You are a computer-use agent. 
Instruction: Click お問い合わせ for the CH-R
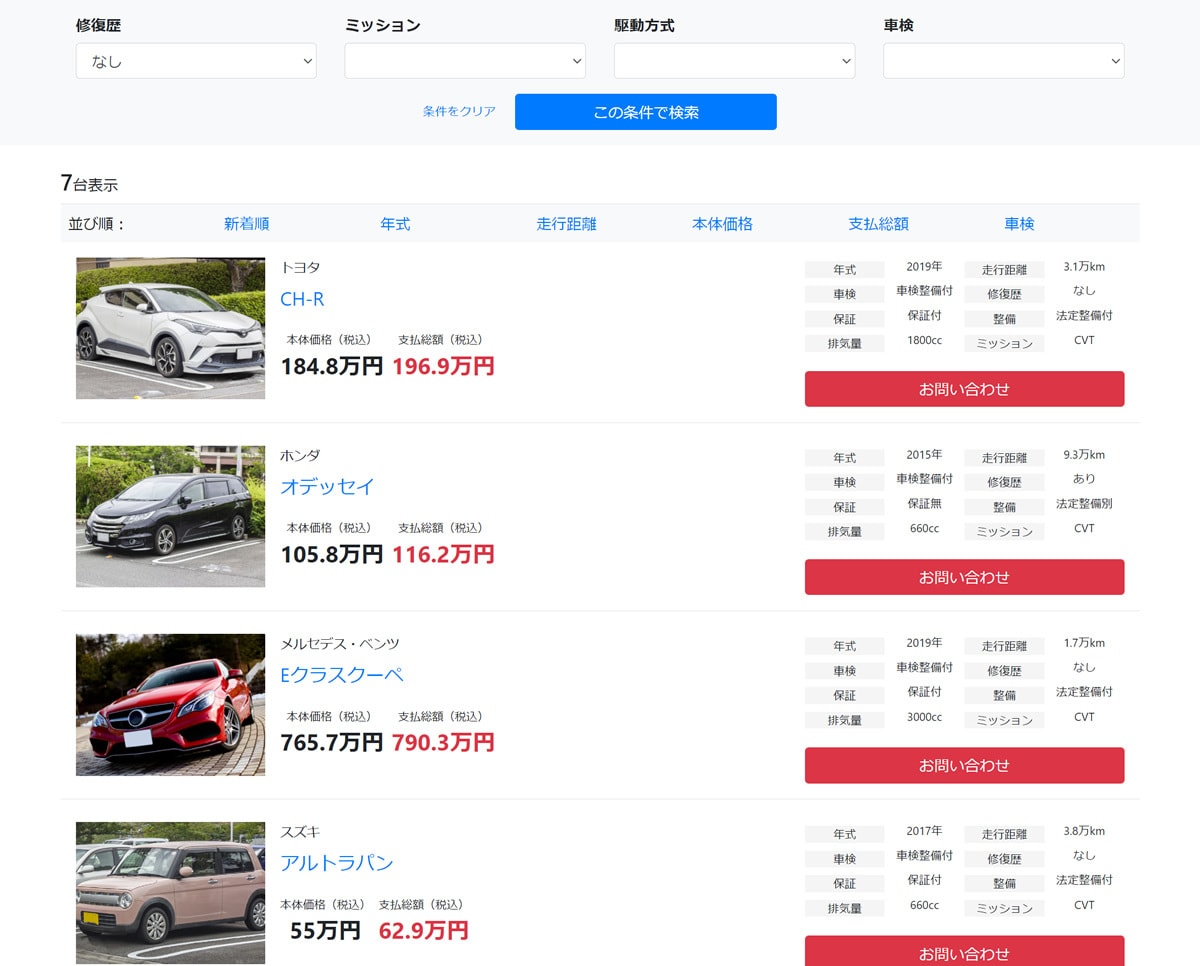(x=964, y=389)
